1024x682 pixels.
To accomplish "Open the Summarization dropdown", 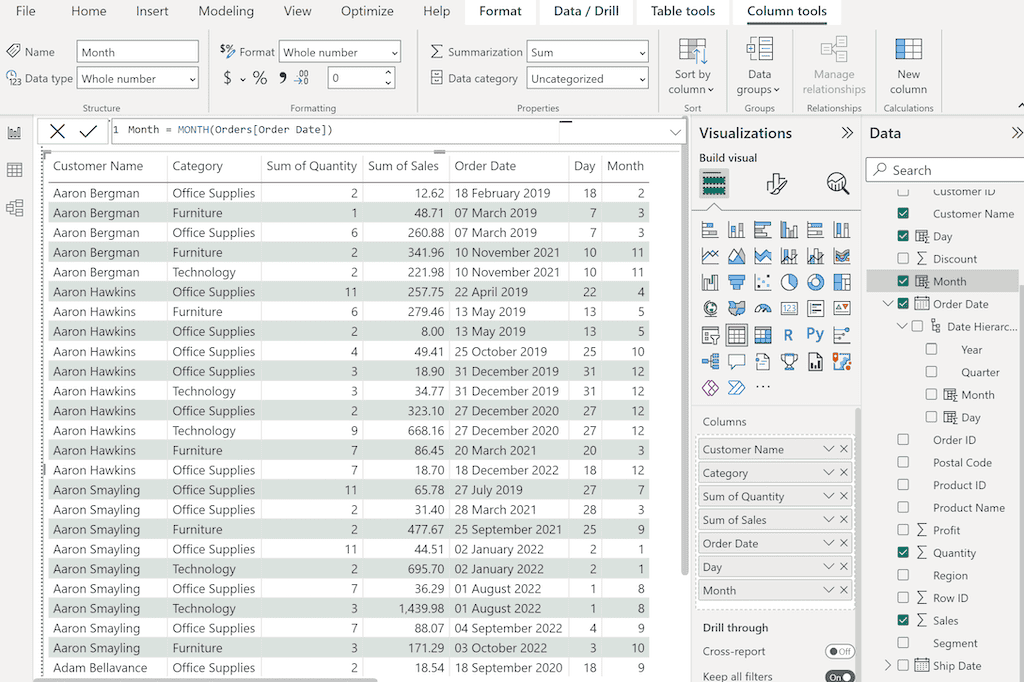I will [588, 51].
